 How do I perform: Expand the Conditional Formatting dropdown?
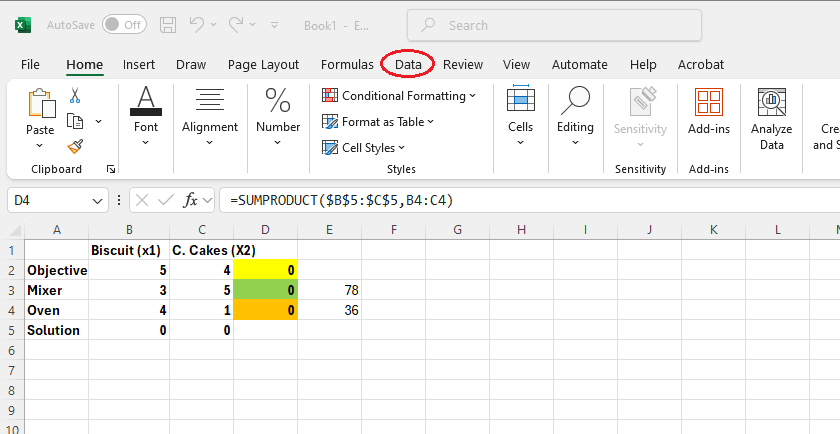[x=399, y=96]
